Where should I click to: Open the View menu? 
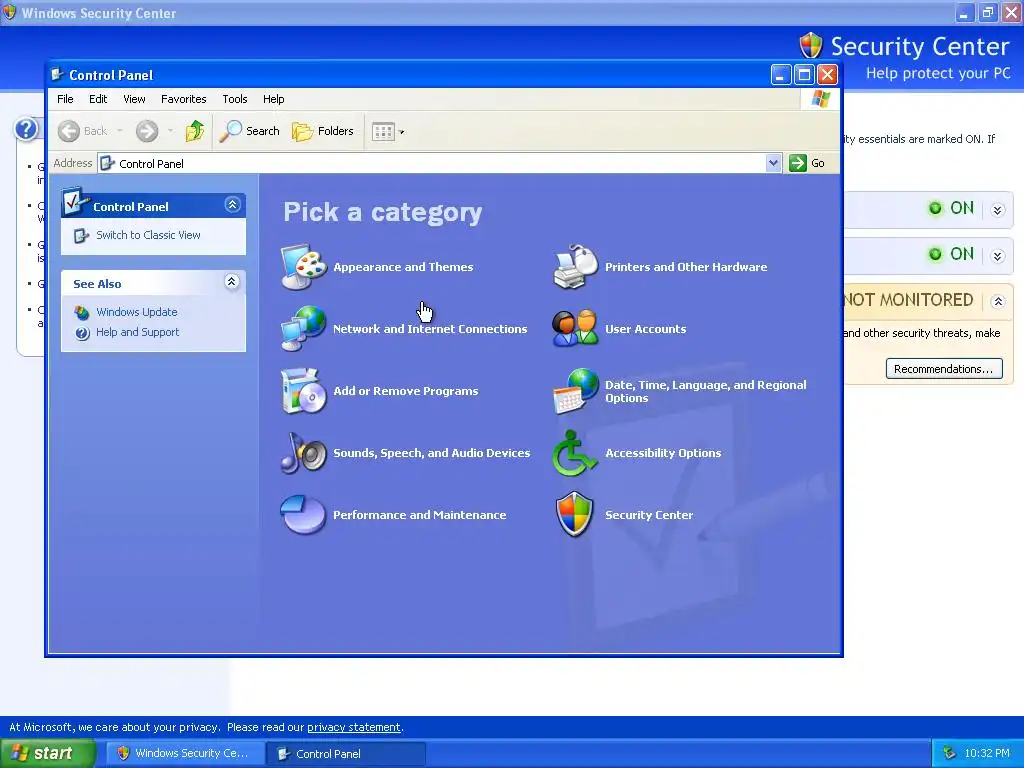pyautogui.click(x=135, y=99)
